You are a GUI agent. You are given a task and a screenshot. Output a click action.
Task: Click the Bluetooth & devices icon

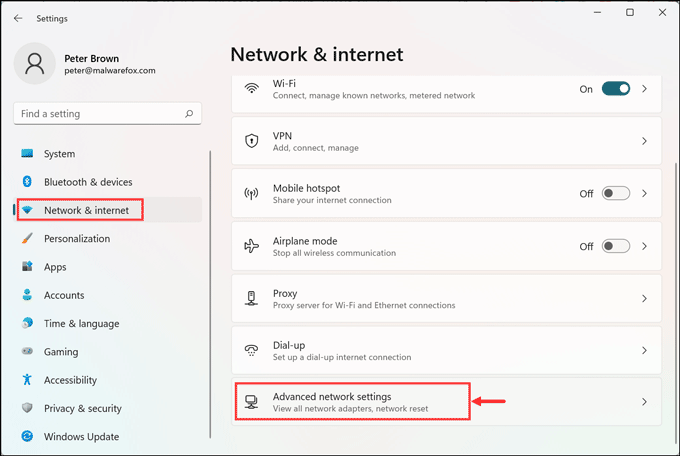pos(27,182)
